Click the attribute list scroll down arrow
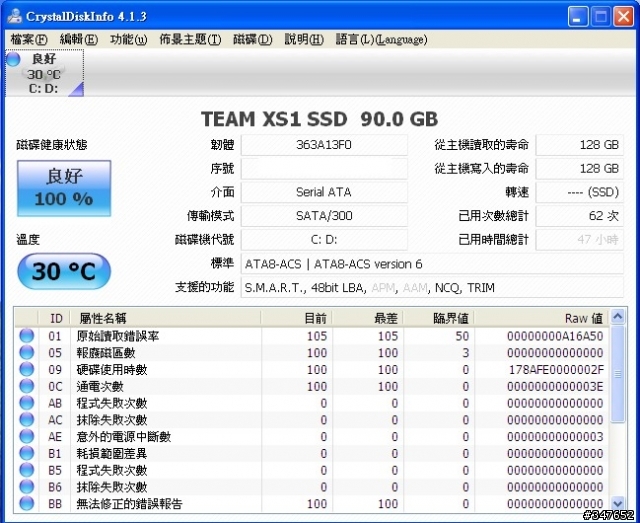Viewport: 640px width, 523px height. pyautogui.click(x=618, y=503)
